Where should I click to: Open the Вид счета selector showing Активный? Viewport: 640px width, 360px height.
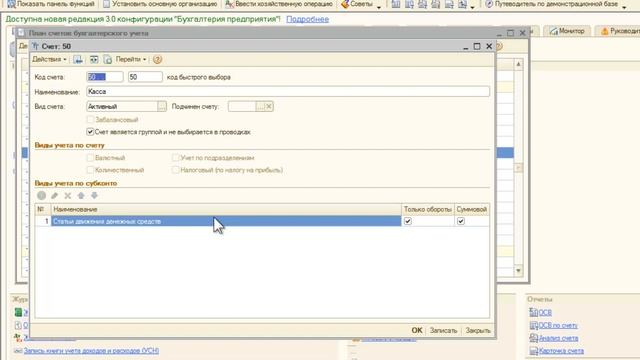click(x=122, y=107)
